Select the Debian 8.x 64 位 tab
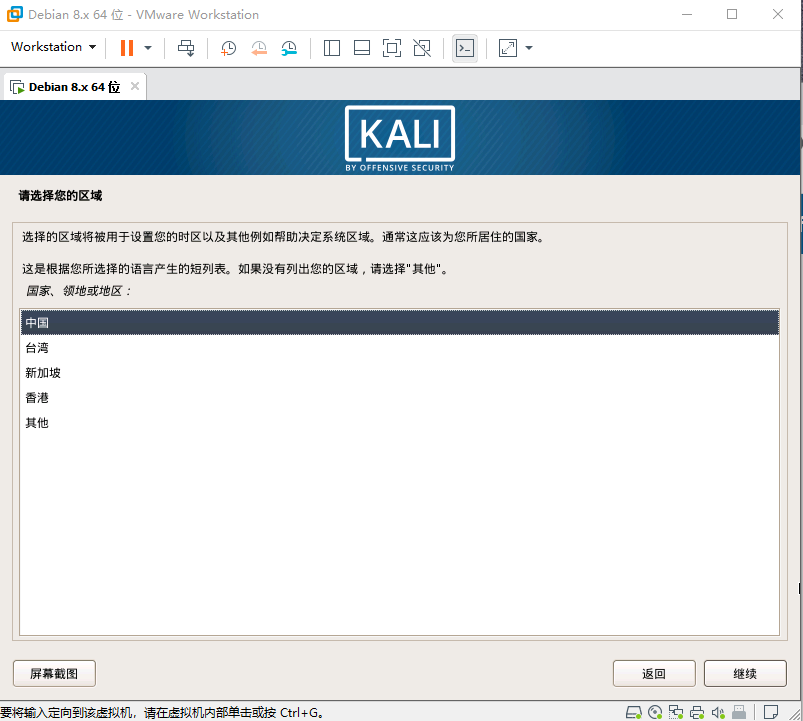The width and height of the screenshot is (803, 721). [74, 87]
